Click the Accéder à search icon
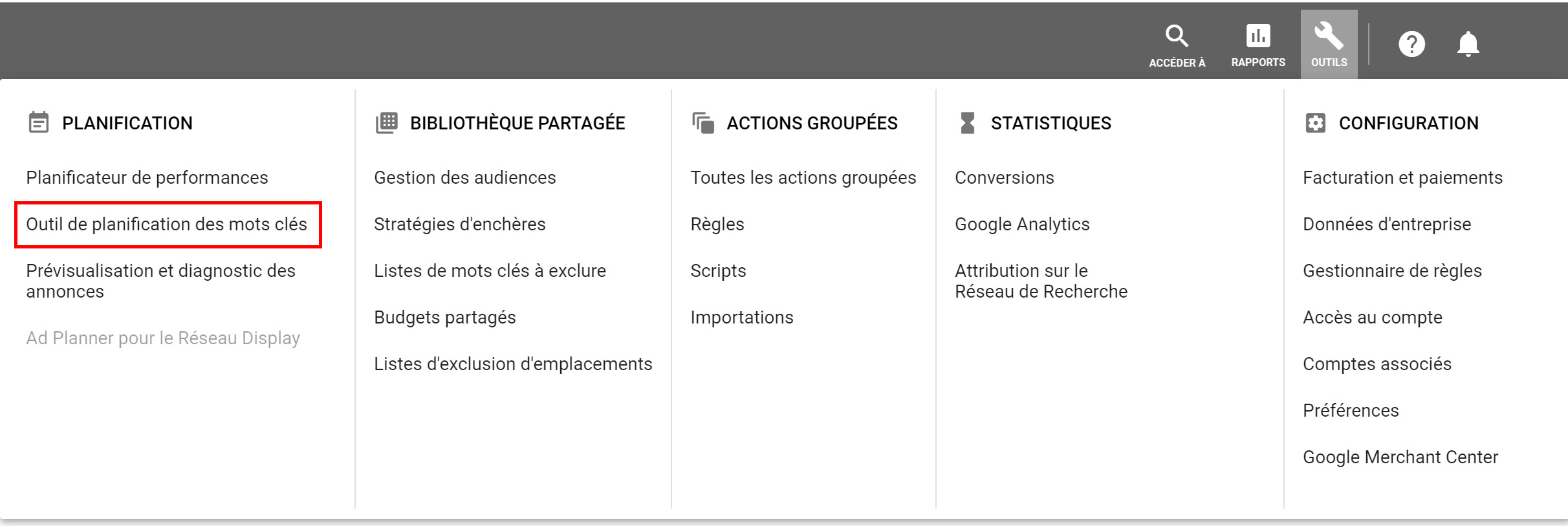Image resolution: width=1568 pixels, height=526 pixels. point(1177,36)
